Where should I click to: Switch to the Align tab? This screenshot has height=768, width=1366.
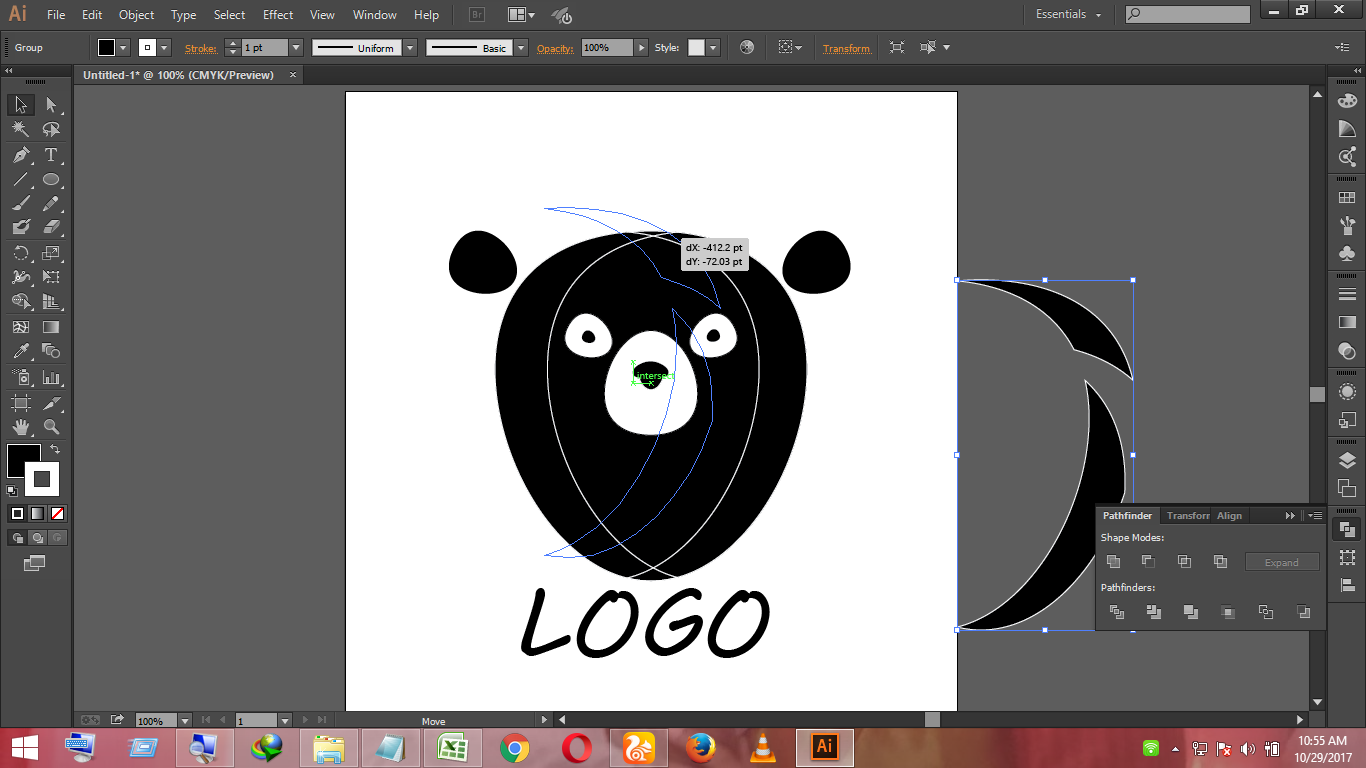[1229, 516]
